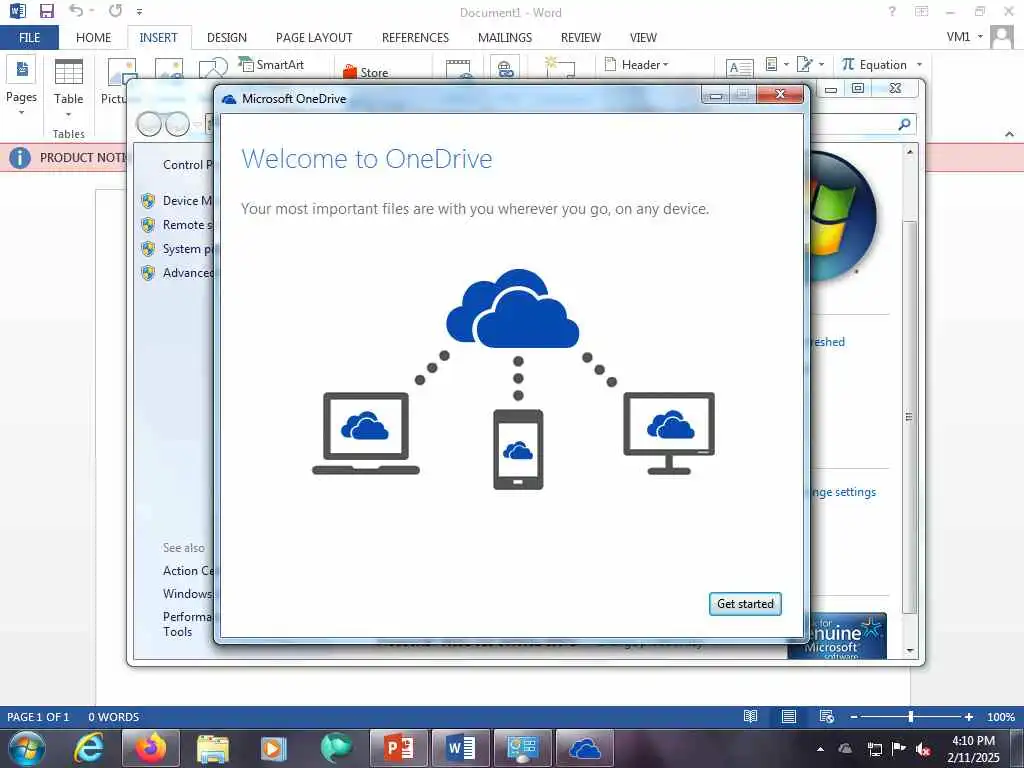Screen dimensions: 1024x768
Task: Collapse the Word ribbon with the chevron
Action: 1009,134
